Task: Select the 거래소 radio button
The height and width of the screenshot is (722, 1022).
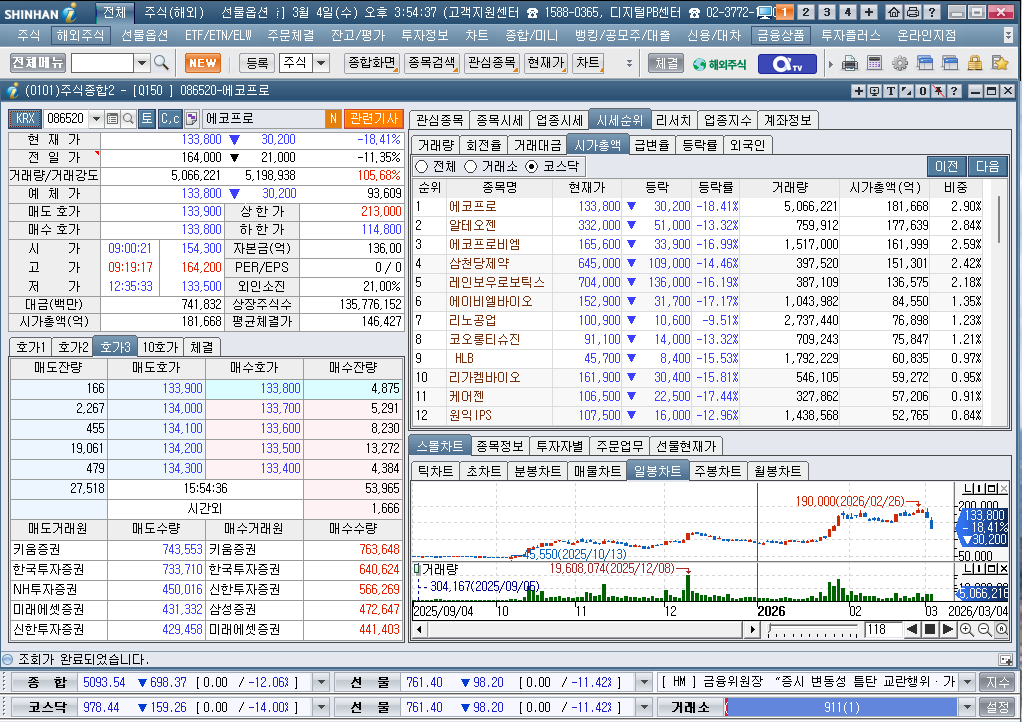Action: [471, 167]
